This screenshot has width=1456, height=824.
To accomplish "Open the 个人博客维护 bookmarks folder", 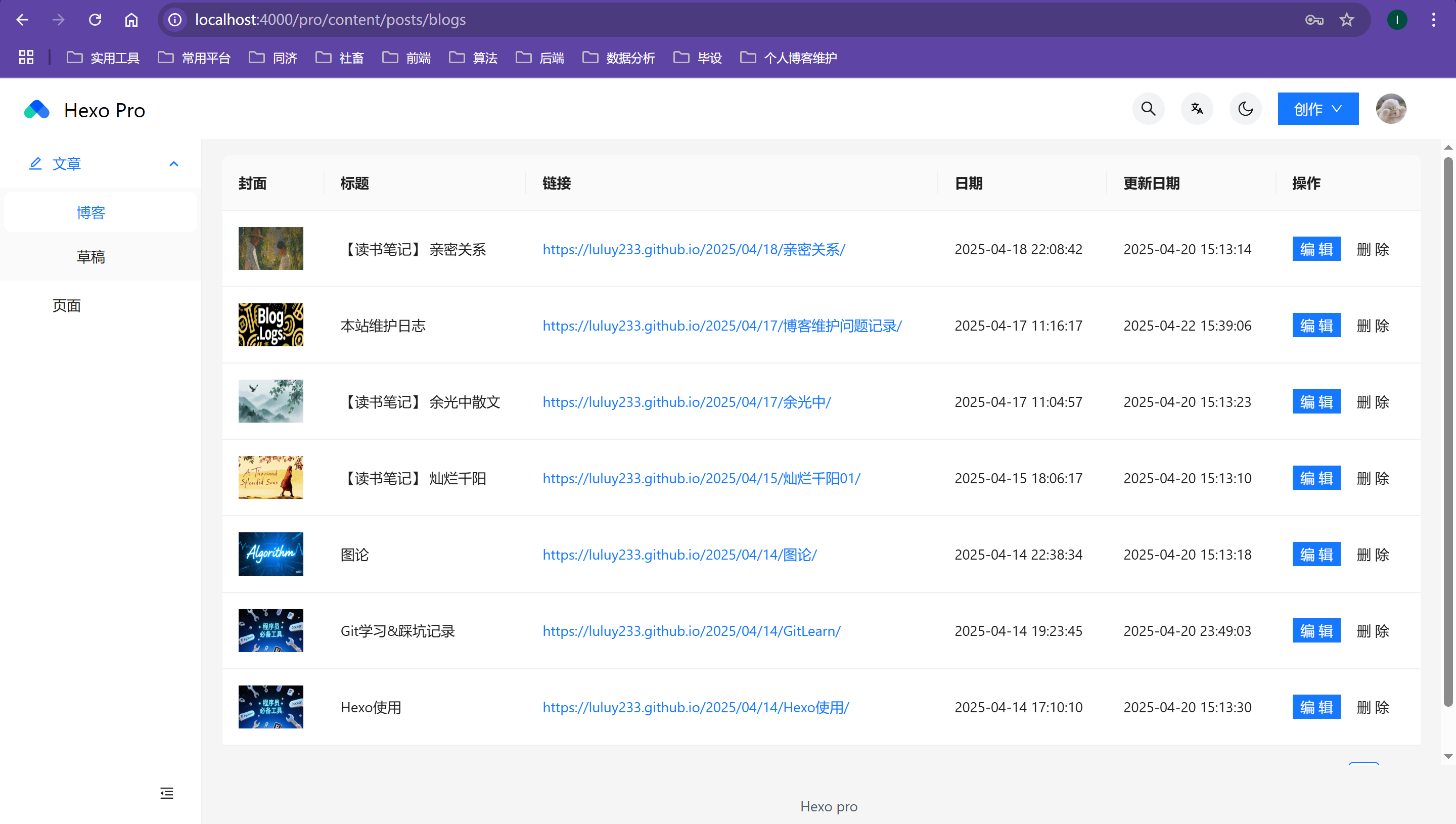I will point(788,57).
